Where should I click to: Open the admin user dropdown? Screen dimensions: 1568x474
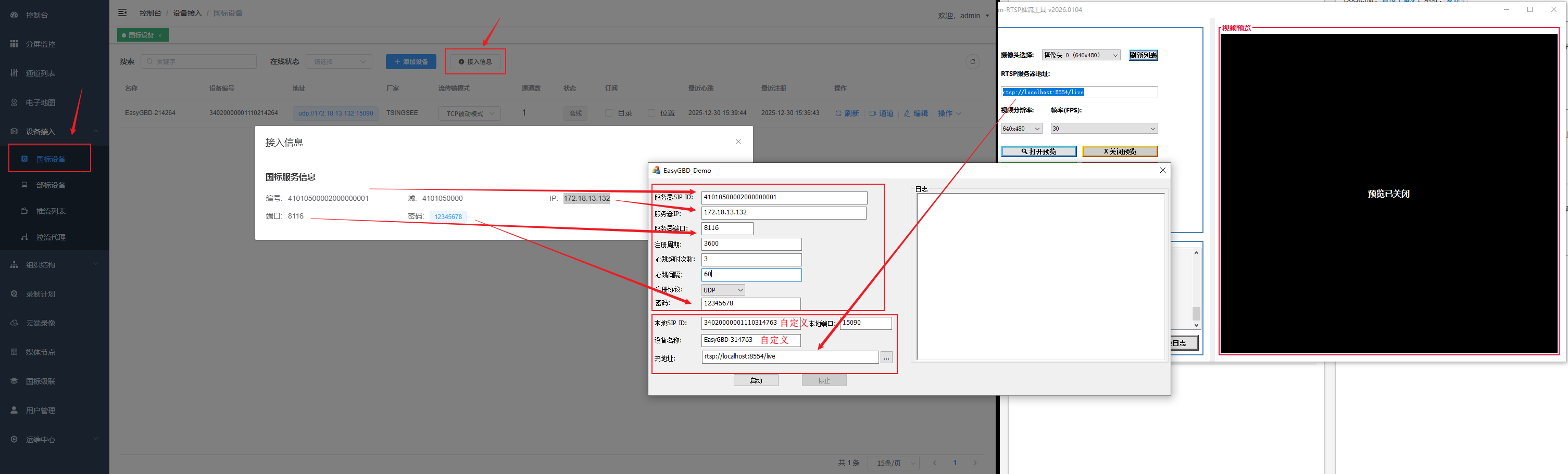963,16
